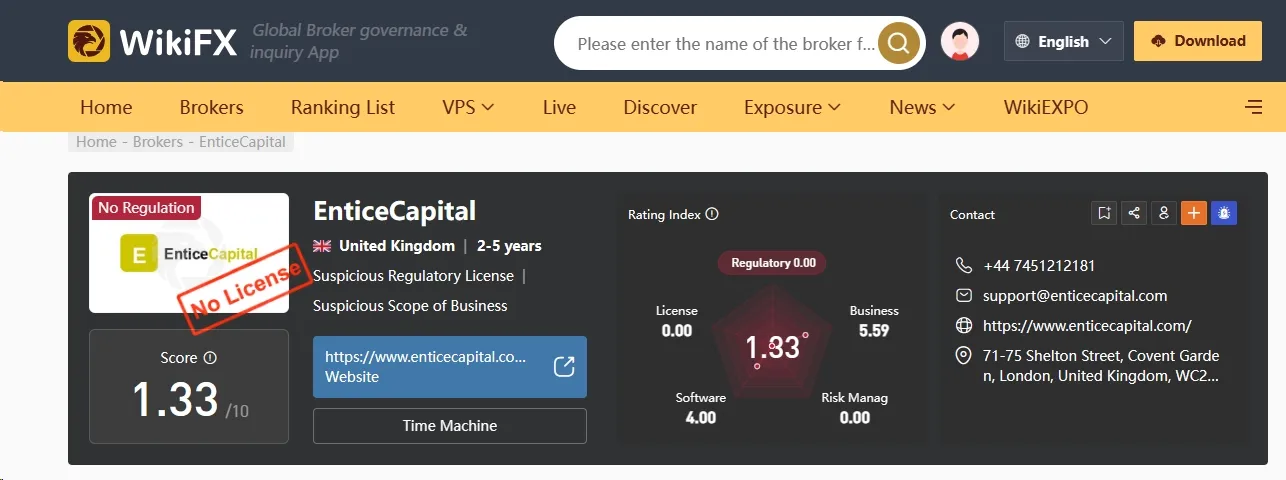Expand the English language dropdown

point(1063,41)
